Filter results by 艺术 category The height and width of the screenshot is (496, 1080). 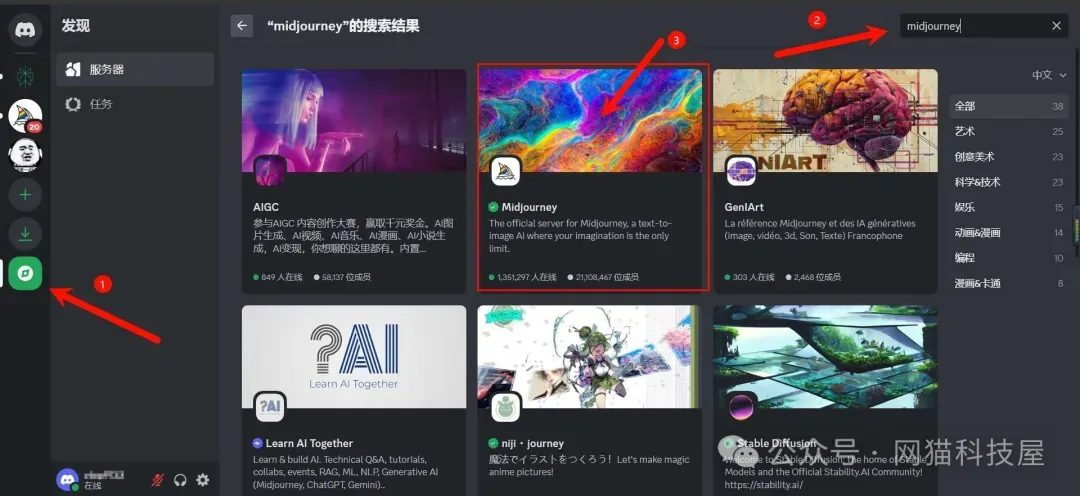(1009, 131)
